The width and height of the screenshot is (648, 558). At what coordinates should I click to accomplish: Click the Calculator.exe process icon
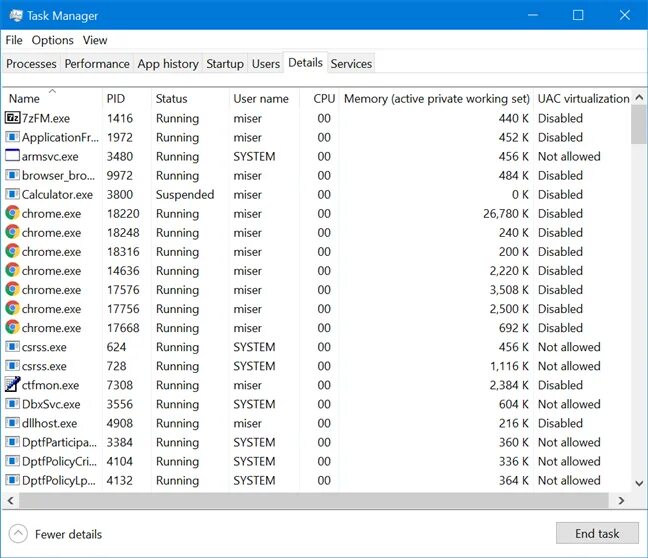coord(12,194)
